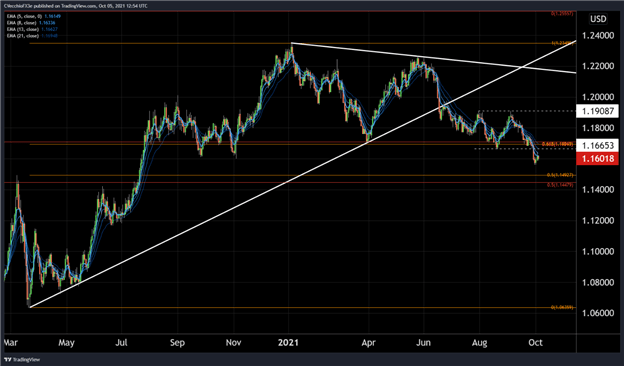Select the EMA (8, close) legend entry
The image size is (624, 366).
pyautogui.click(x=30, y=23)
